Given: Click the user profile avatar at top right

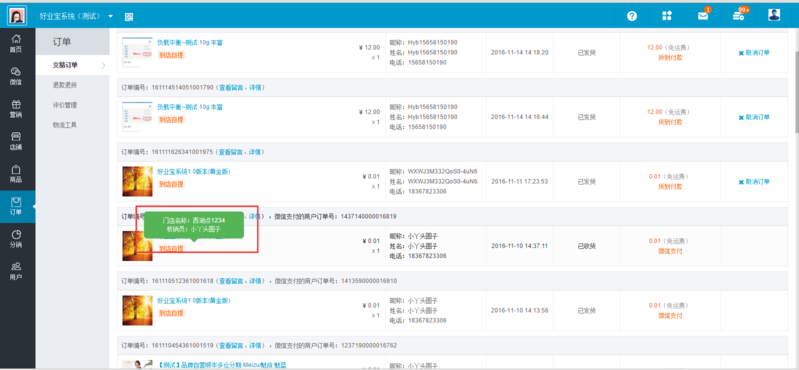Looking at the screenshot, I should click(774, 15).
